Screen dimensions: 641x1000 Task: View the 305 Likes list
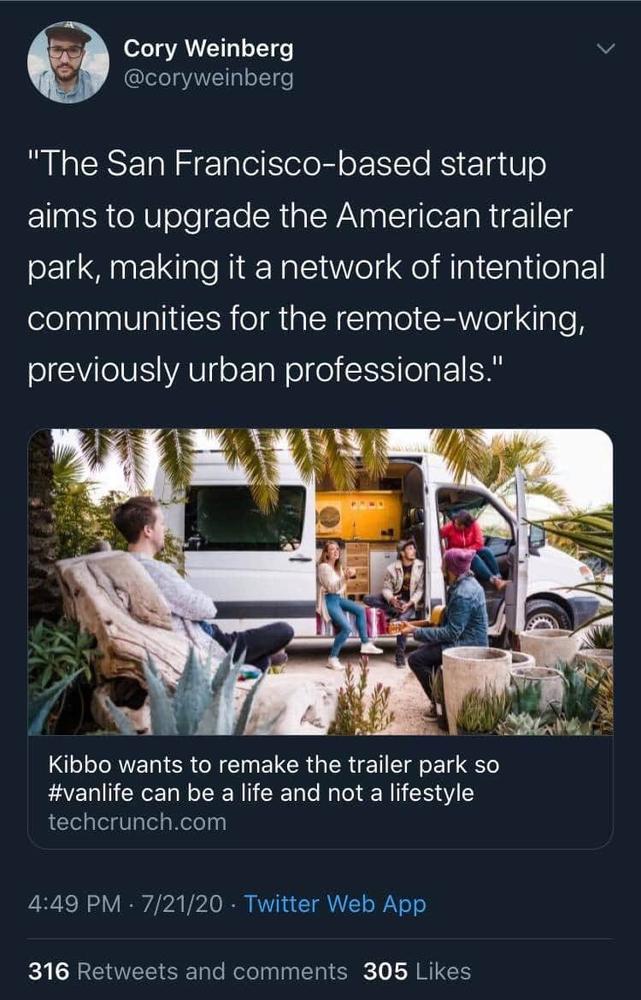coord(417,971)
